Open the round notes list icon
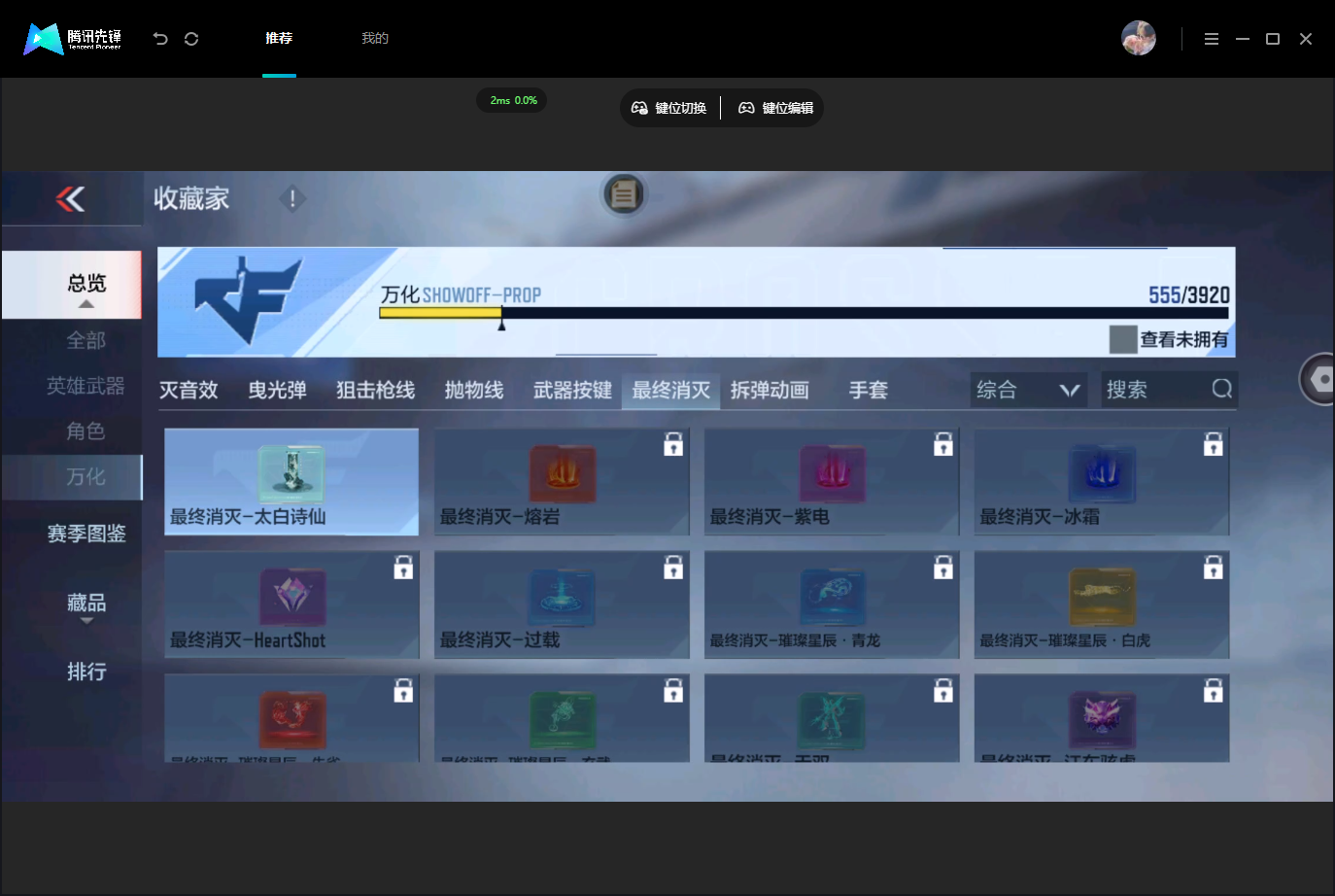The width and height of the screenshot is (1335, 896). 624,195
